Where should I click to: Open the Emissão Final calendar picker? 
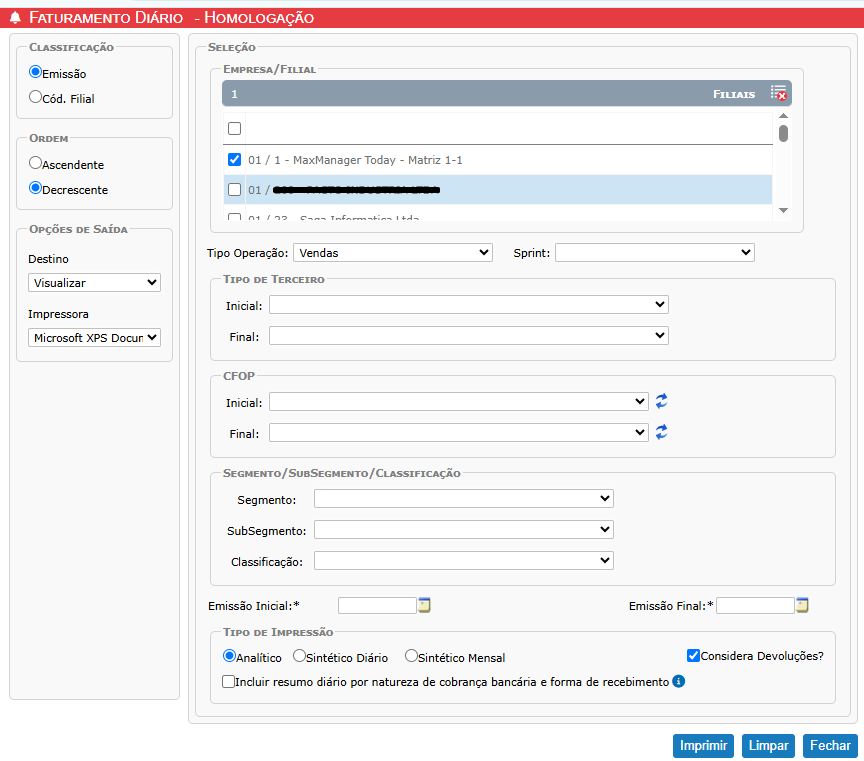coord(802,605)
